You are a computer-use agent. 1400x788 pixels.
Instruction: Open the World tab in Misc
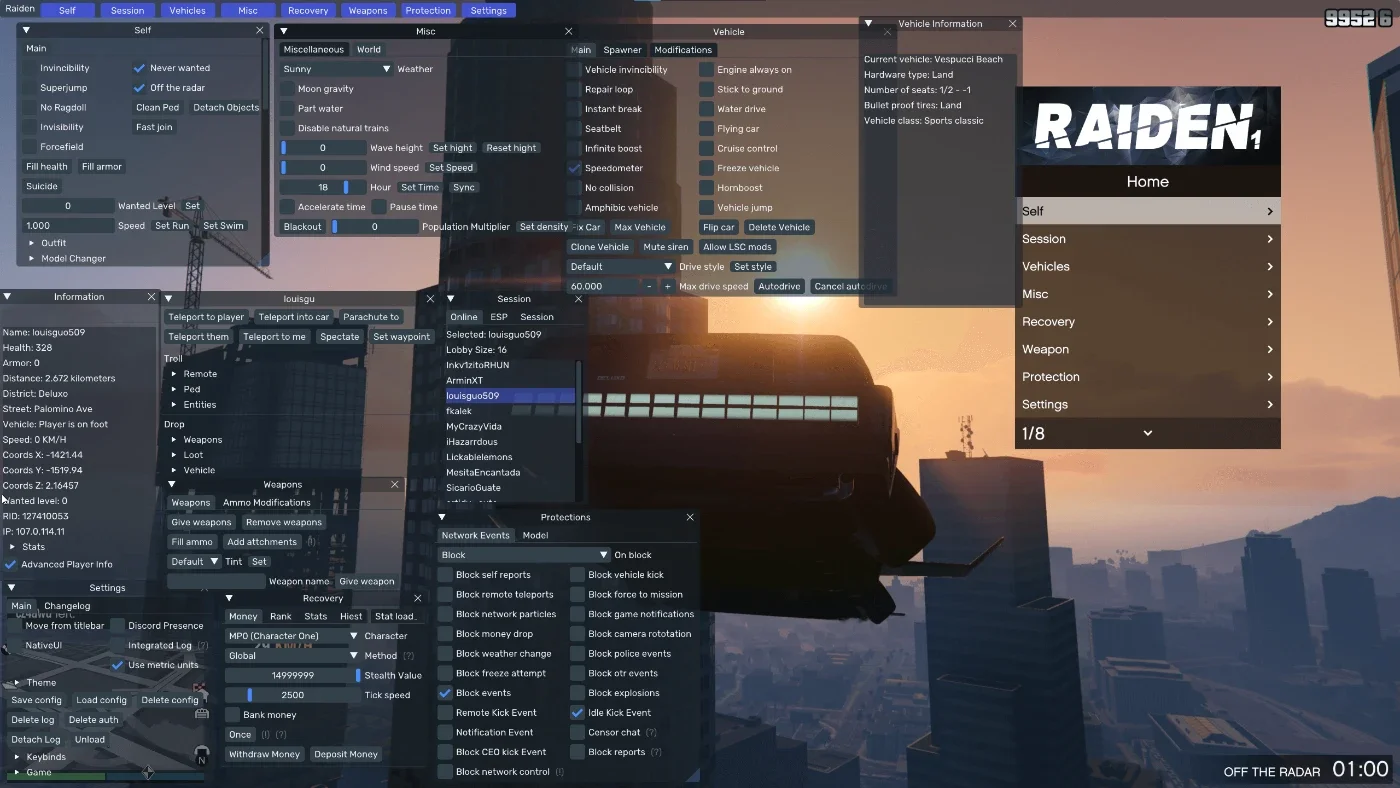369,49
